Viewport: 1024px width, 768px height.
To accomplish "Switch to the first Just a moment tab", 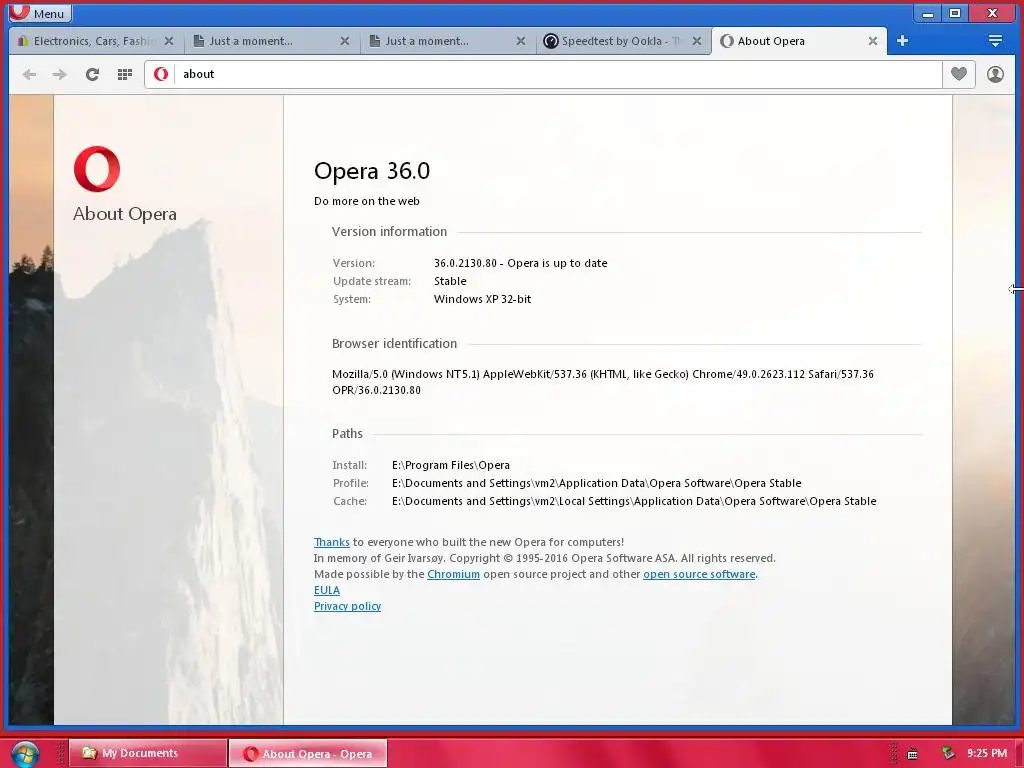I will [x=271, y=41].
